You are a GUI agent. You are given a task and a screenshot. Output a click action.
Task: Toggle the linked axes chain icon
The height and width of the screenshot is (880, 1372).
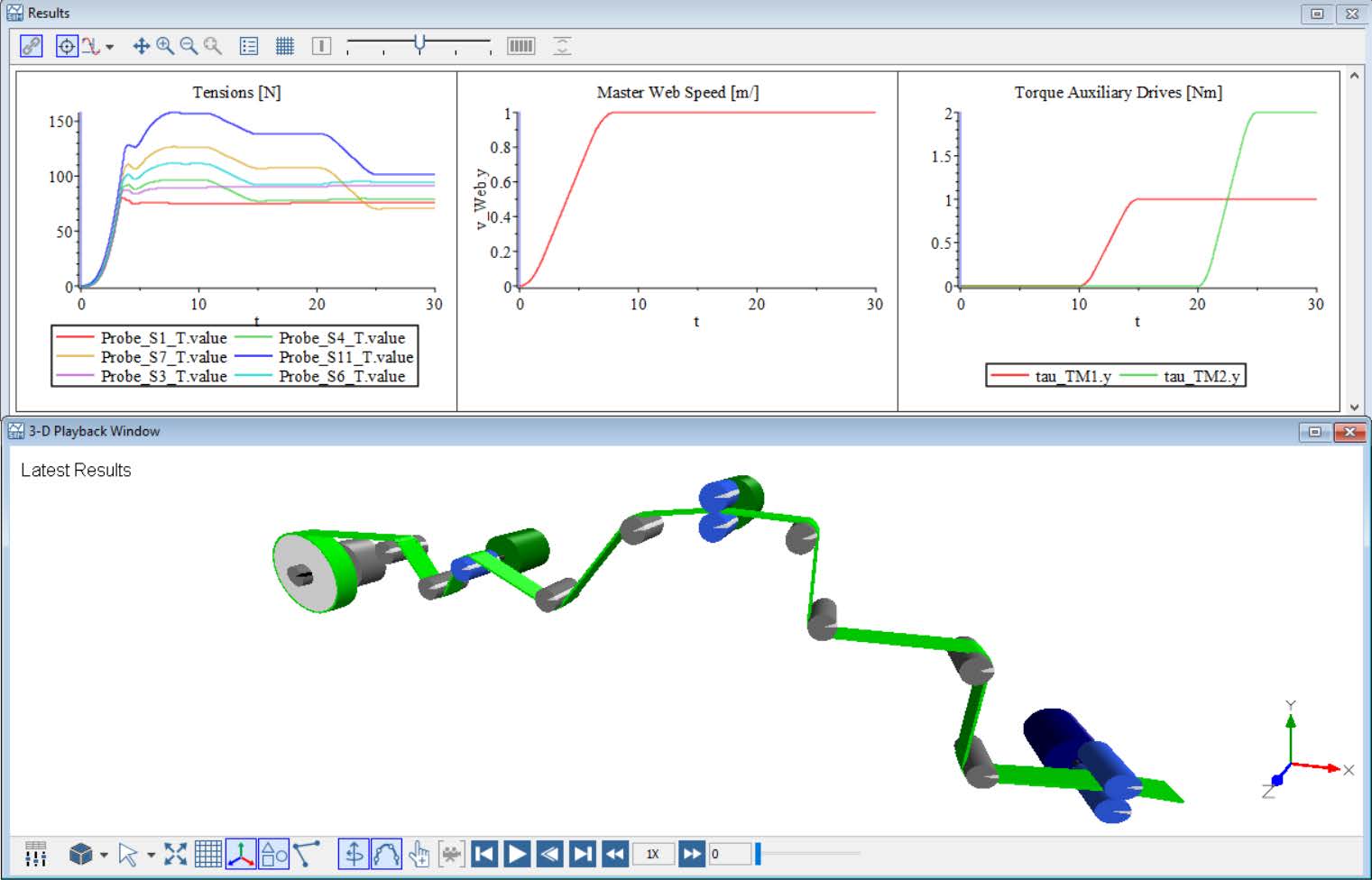click(x=32, y=46)
